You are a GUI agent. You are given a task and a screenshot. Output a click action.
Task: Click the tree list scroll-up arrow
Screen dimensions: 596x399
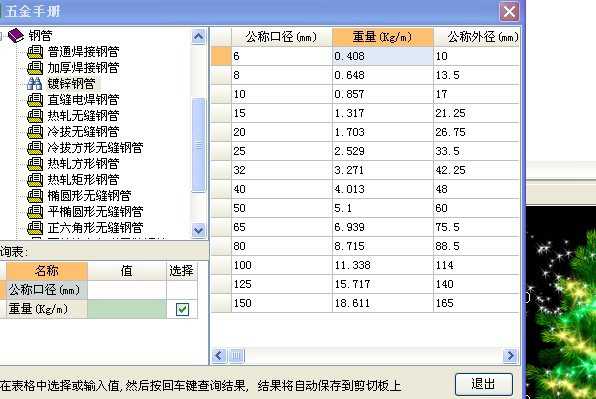(x=198, y=36)
